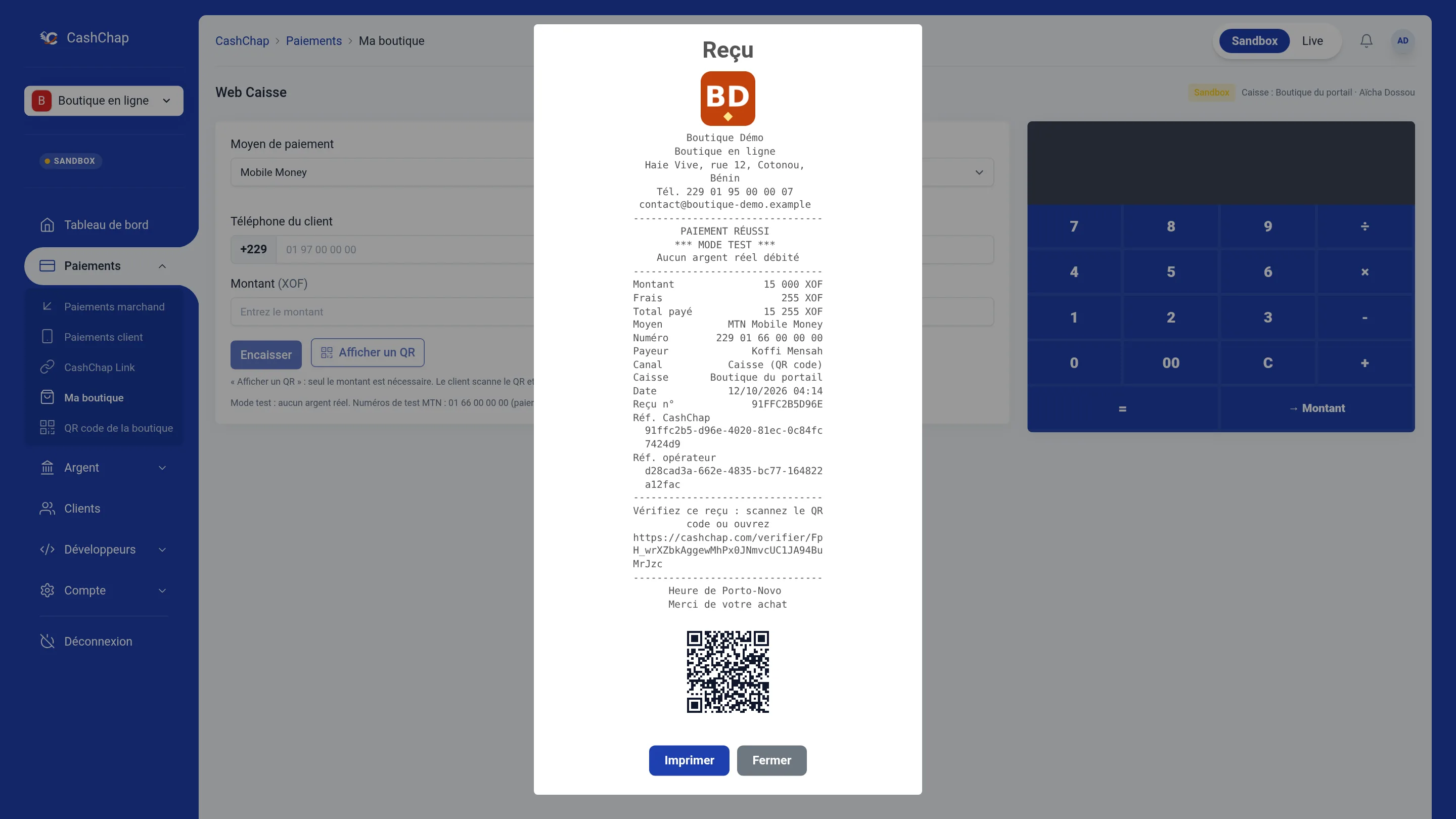Click the QR code de la boutique icon
The image size is (1456, 819).
pyautogui.click(x=48, y=428)
